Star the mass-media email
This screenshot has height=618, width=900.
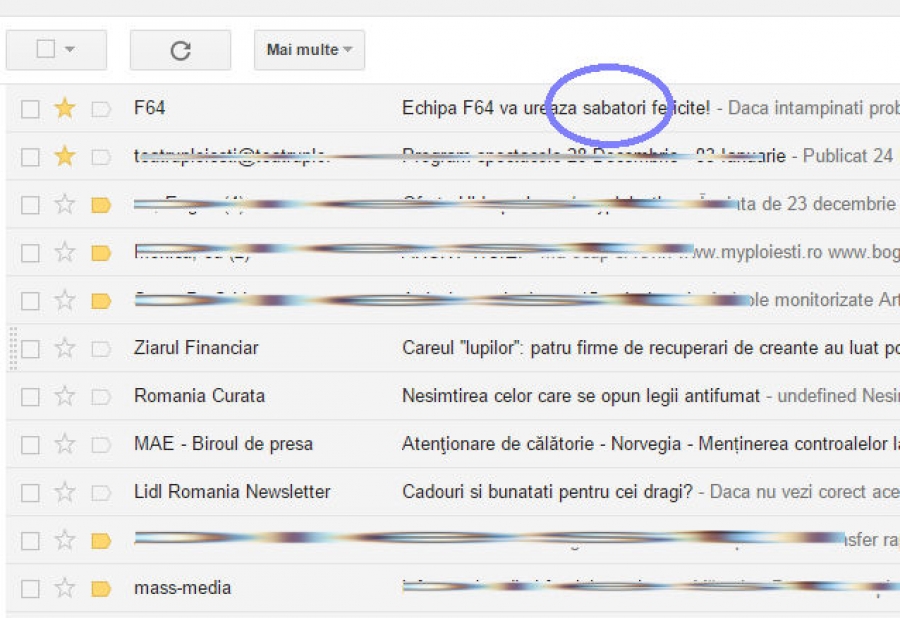pyautogui.click(x=65, y=588)
